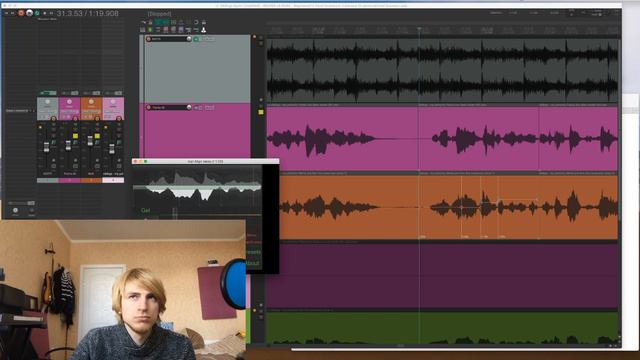
Task: Click the rewind button at transport's far left
Action: pyautogui.click(x=6, y=13)
